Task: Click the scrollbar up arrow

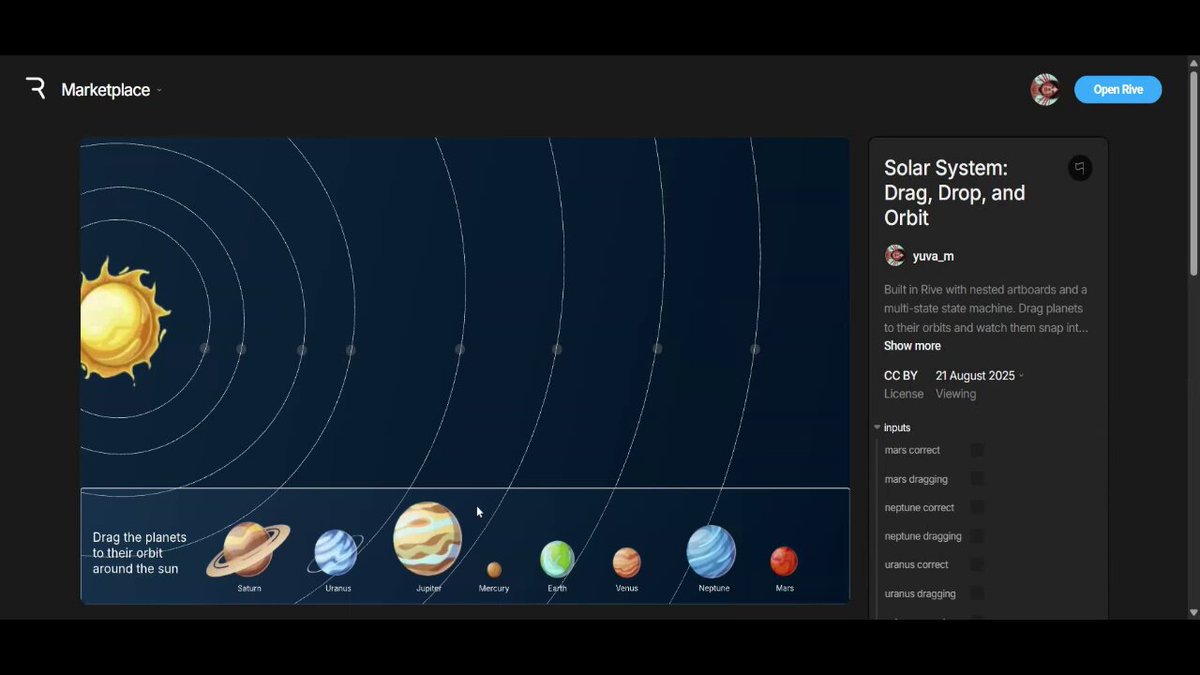Action: (1193, 63)
